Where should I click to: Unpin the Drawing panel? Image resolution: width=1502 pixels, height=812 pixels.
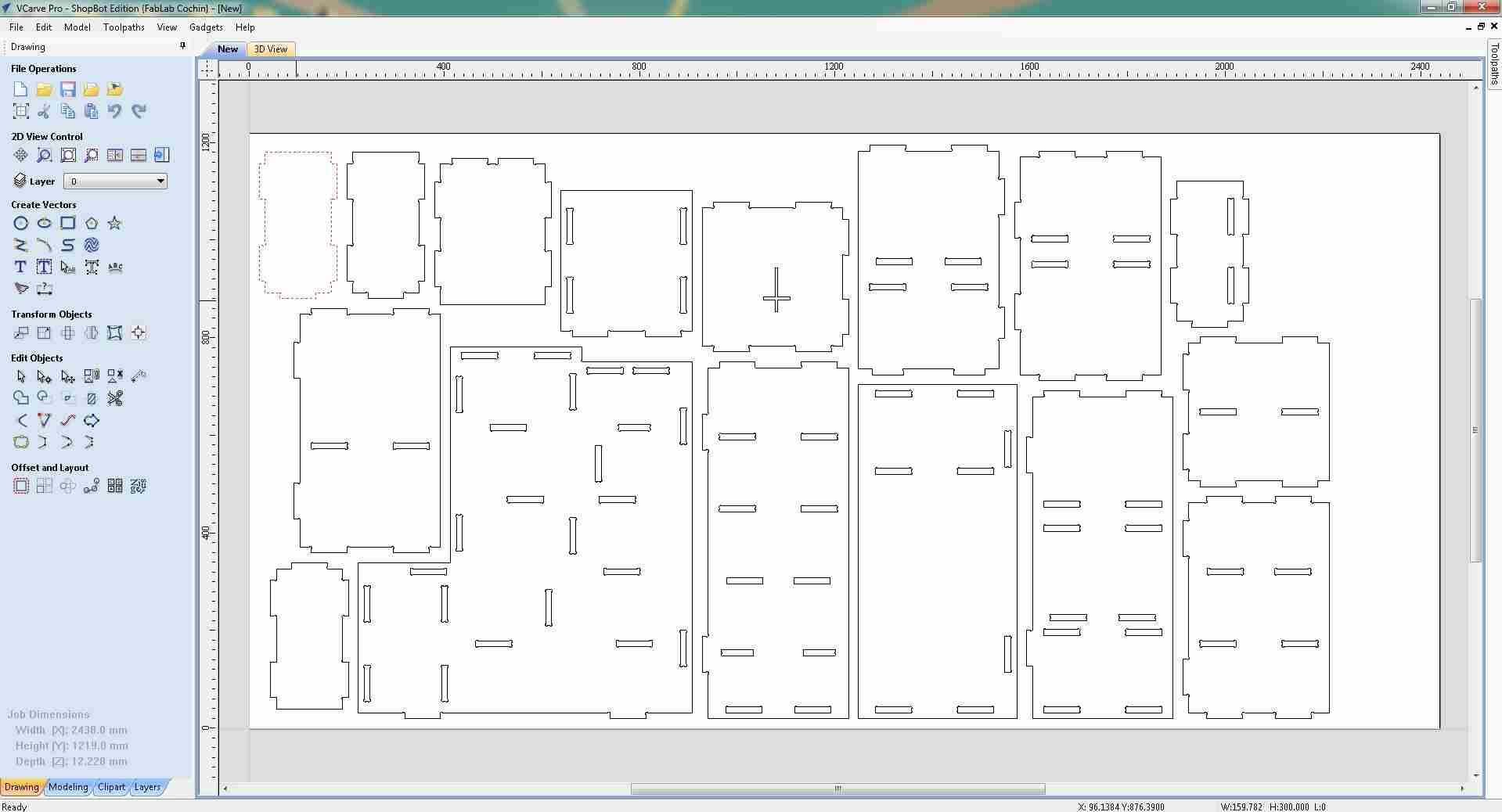(182, 46)
